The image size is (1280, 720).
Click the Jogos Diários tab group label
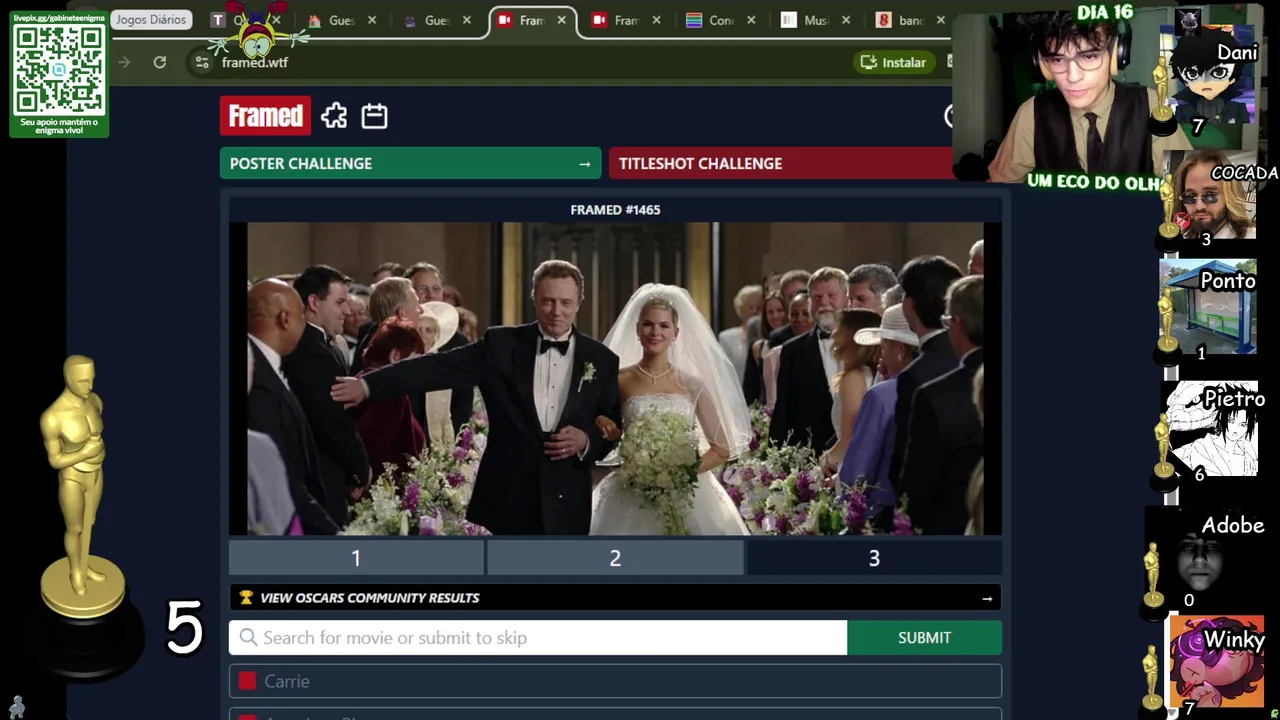tap(150, 20)
